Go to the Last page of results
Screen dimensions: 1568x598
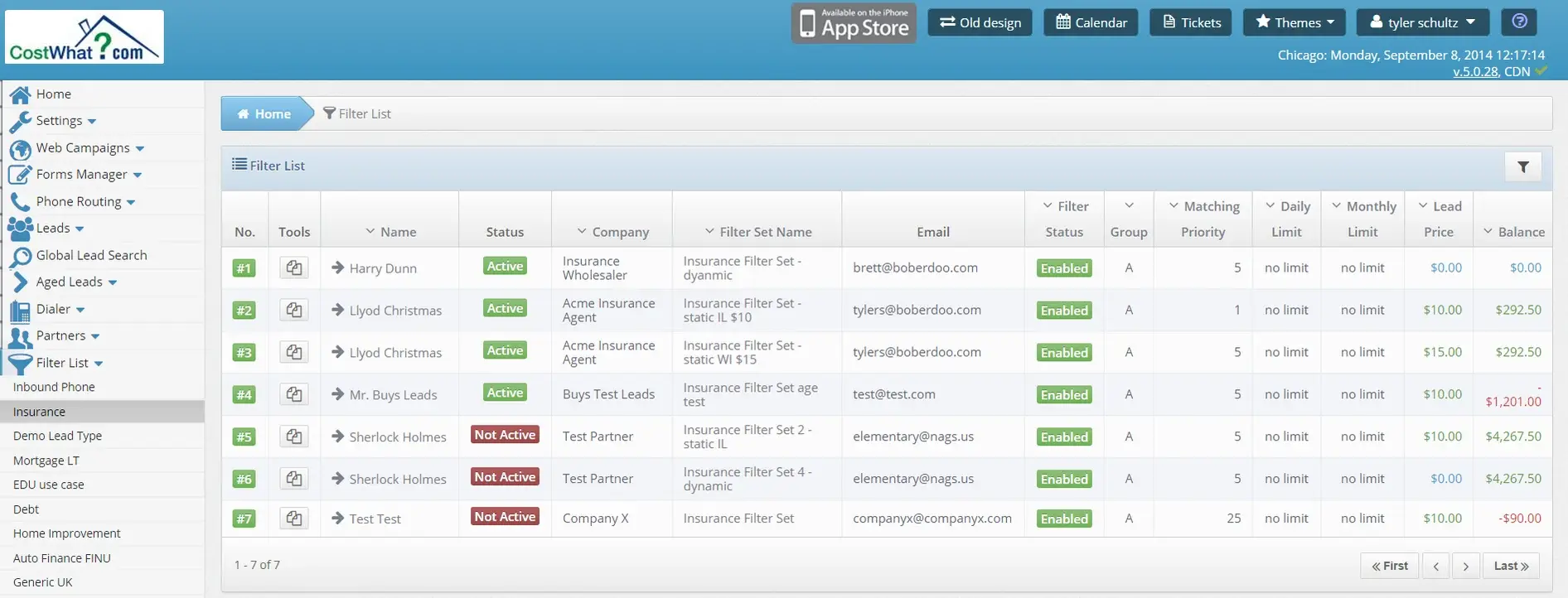click(x=1510, y=566)
